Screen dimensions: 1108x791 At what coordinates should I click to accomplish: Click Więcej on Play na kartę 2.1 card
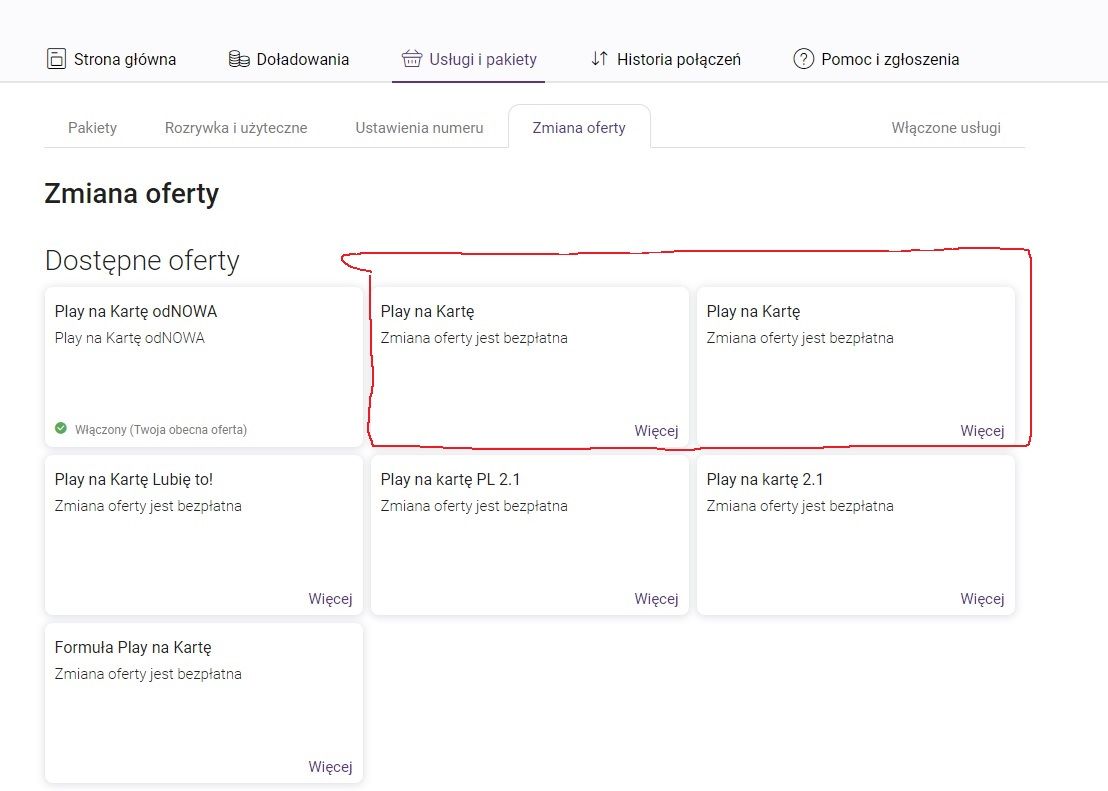coord(982,599)
